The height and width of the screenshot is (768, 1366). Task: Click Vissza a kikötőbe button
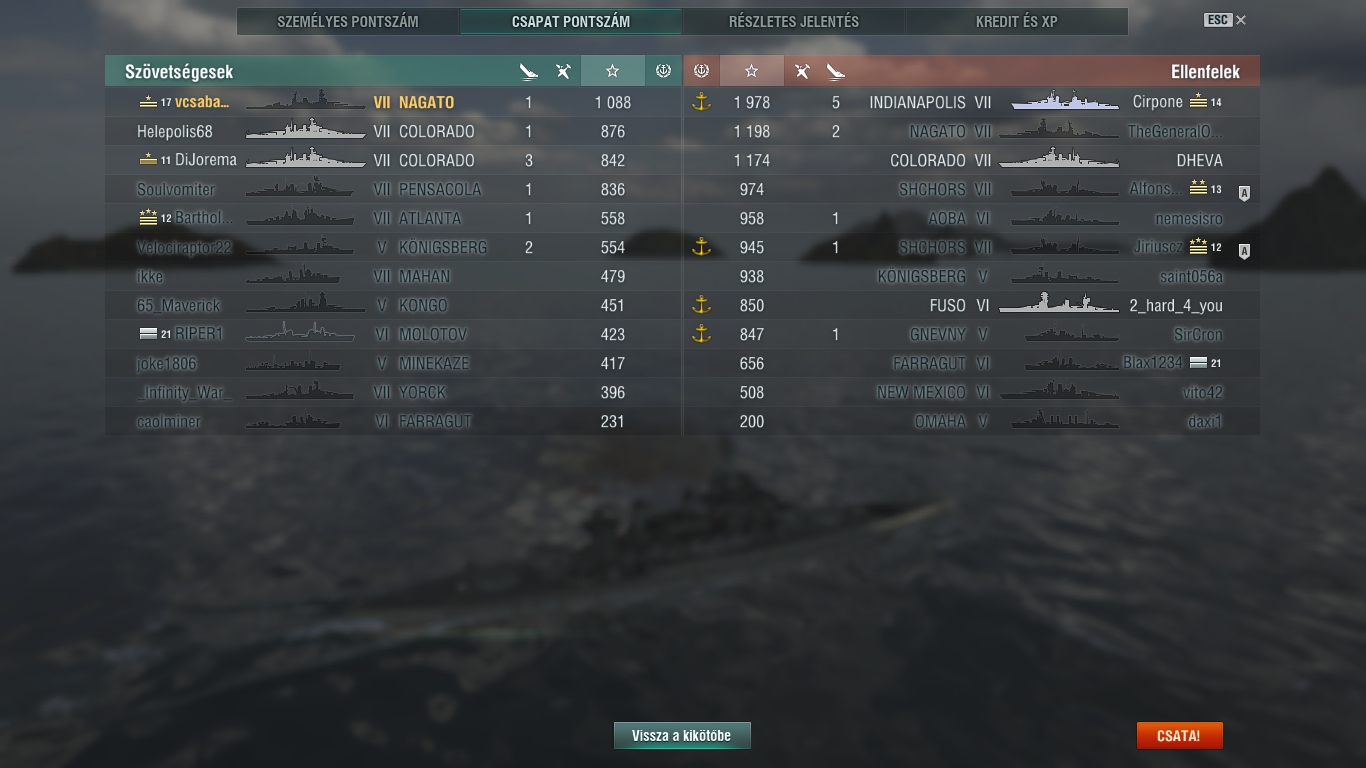tap(682, 736)
